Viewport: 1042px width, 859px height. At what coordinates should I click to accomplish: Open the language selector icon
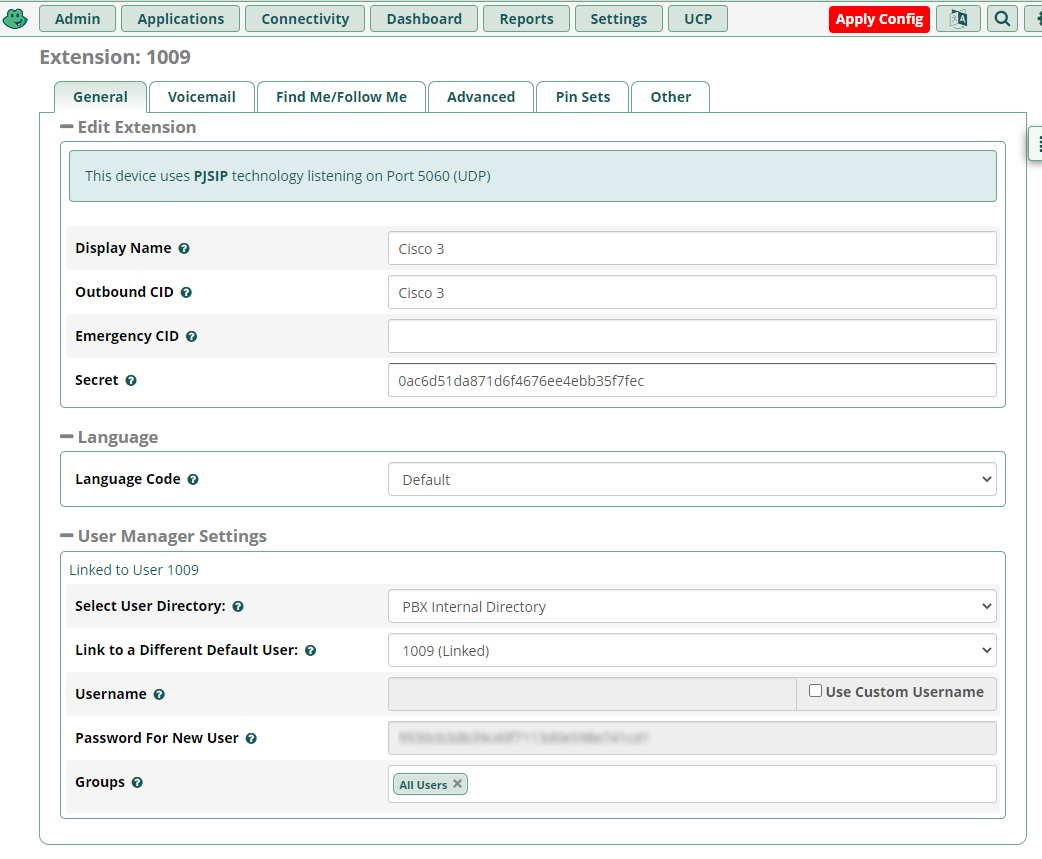[x=958, y=19]
